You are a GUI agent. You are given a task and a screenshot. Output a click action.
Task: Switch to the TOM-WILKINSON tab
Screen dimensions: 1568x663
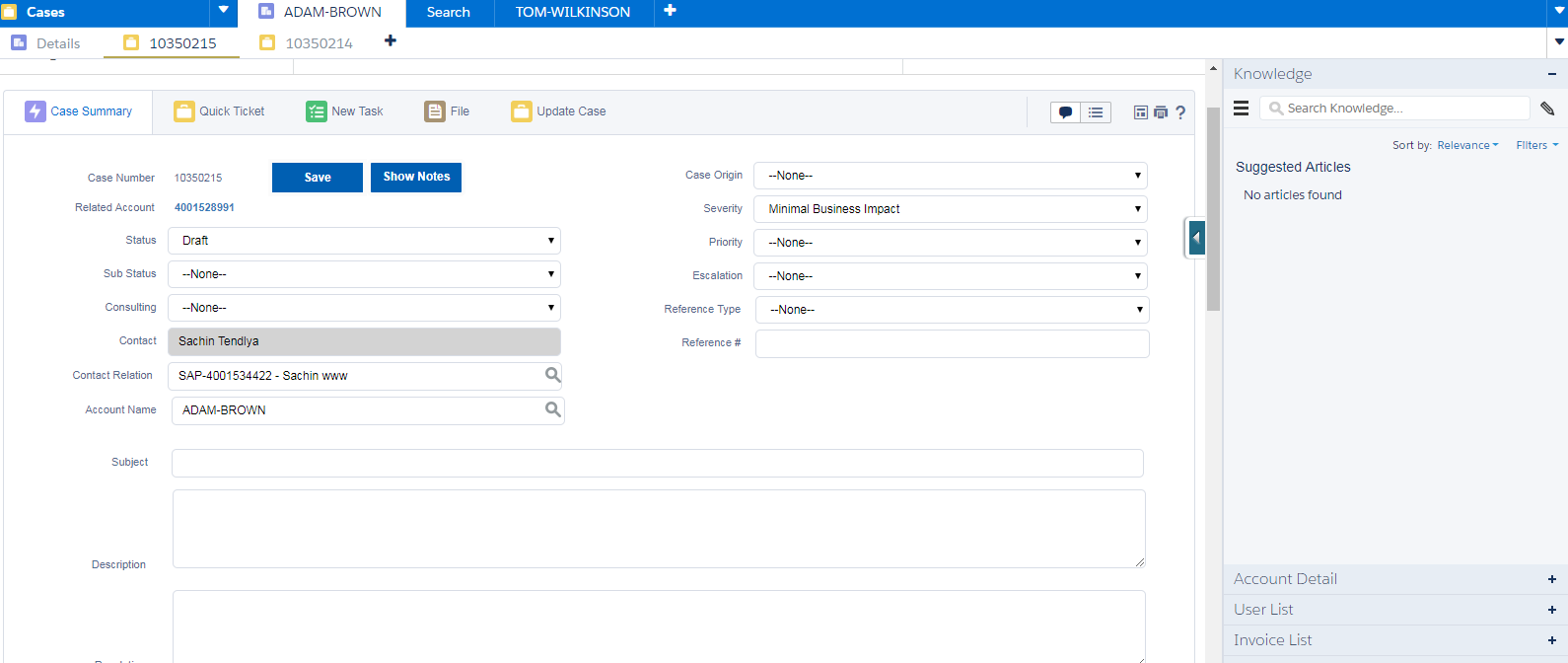point(572,13)
